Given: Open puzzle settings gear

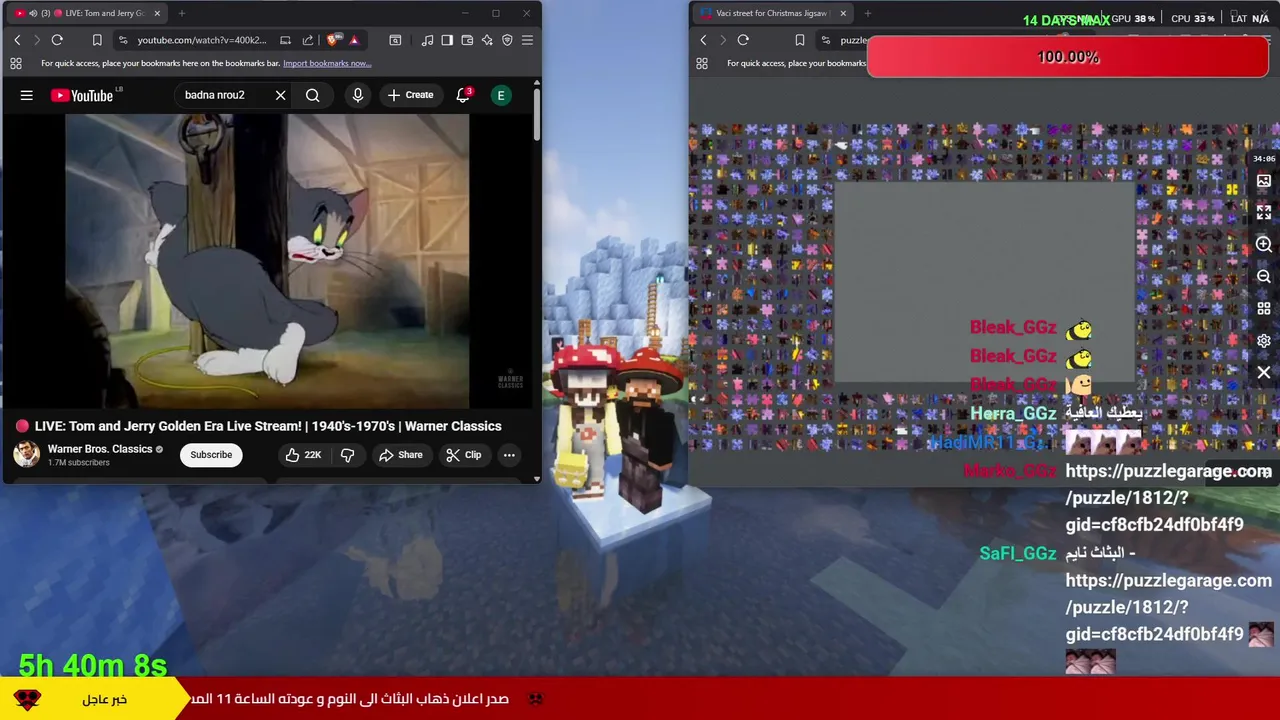Looking at the screenshot, I should [x=1264, y=341].
